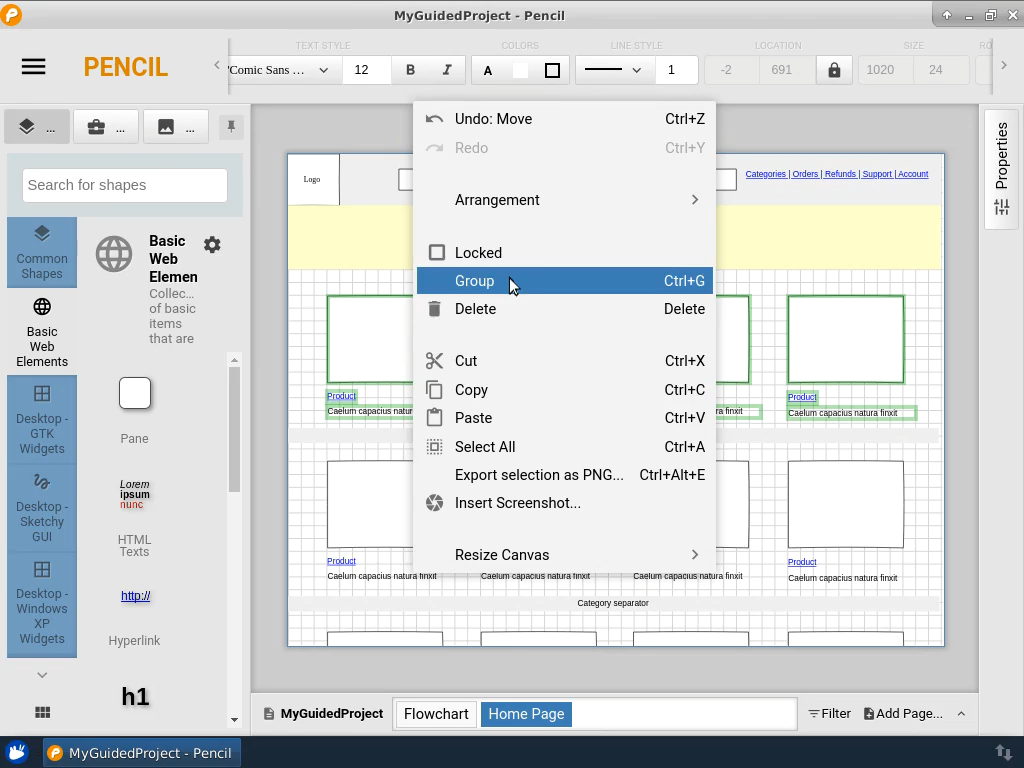The width and height of the screenshot is (1024, 768).
Task: Toggle bold text formatting
Action: (x=410, y=70)
